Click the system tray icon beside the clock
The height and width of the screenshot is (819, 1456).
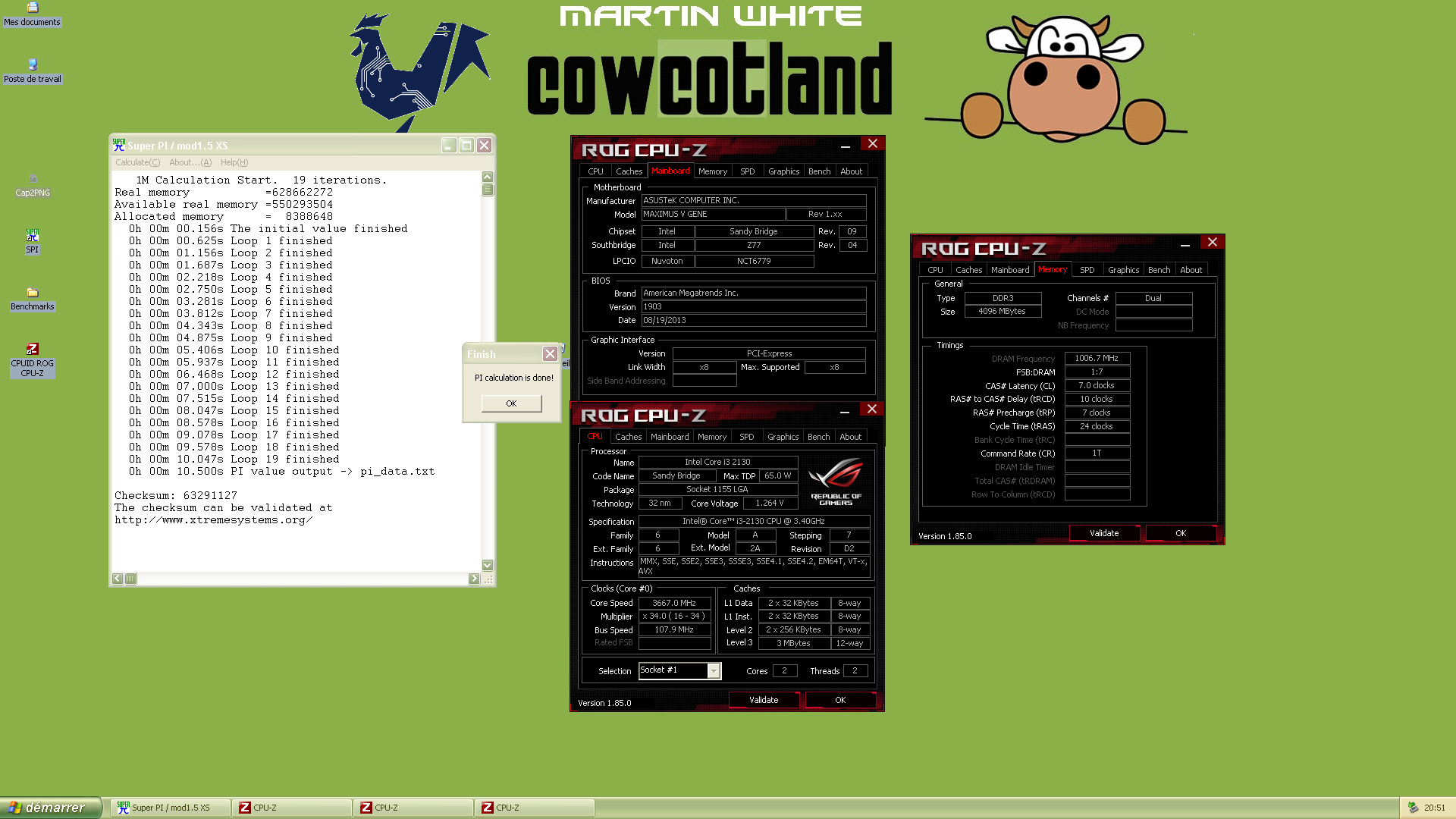pyautogui.click(x=1413, y=808)
